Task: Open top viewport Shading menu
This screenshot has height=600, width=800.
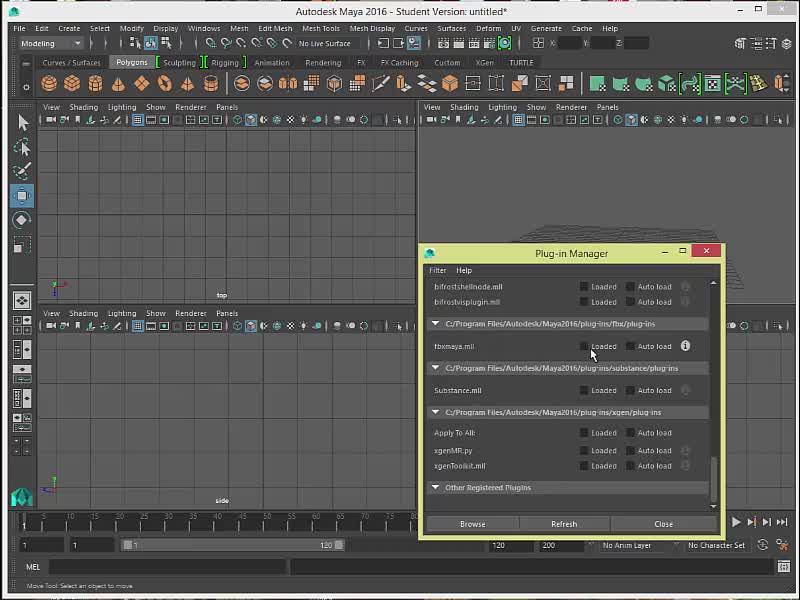Action: coord(84,107)
